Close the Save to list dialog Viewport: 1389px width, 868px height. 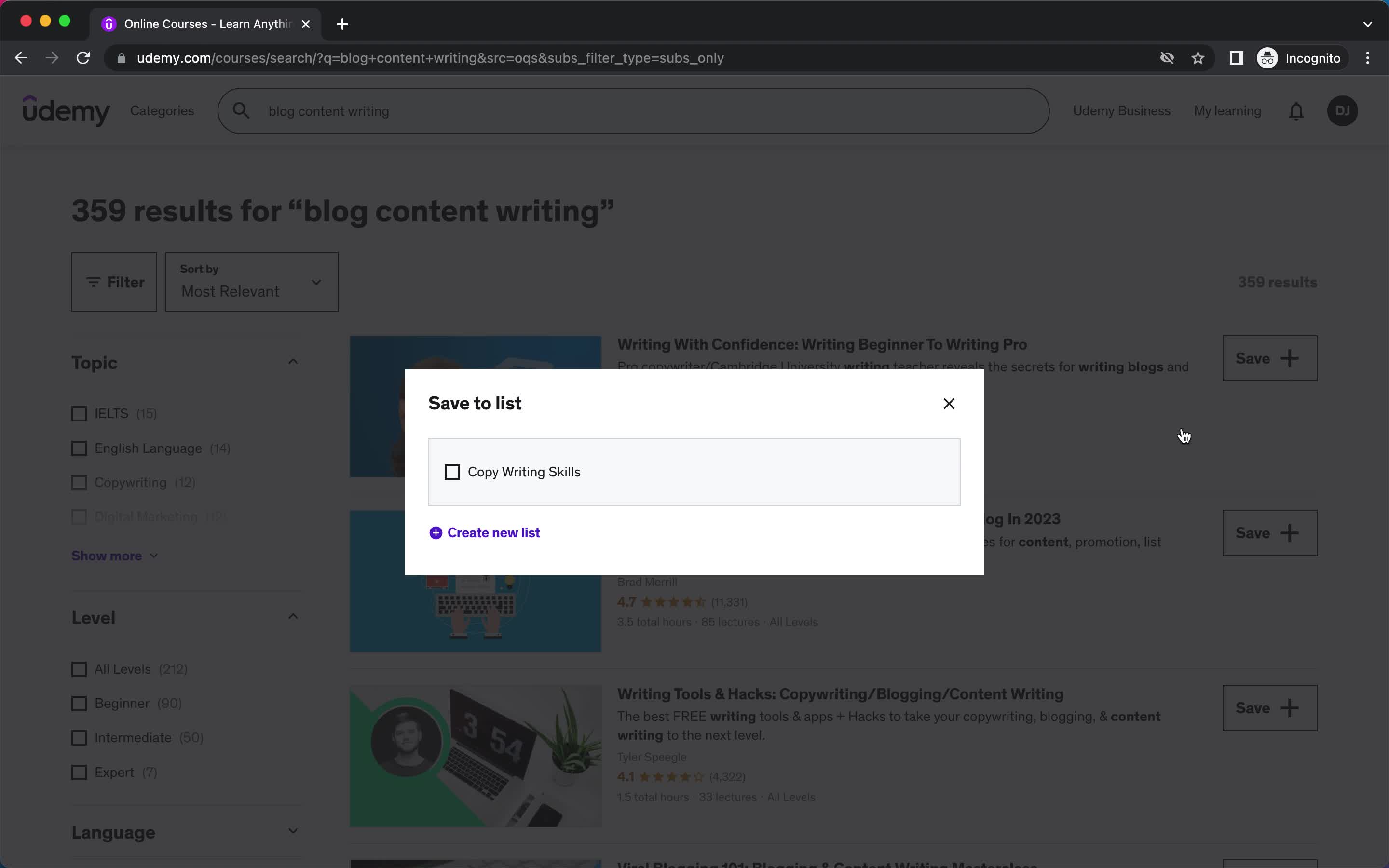coord(948,403)
